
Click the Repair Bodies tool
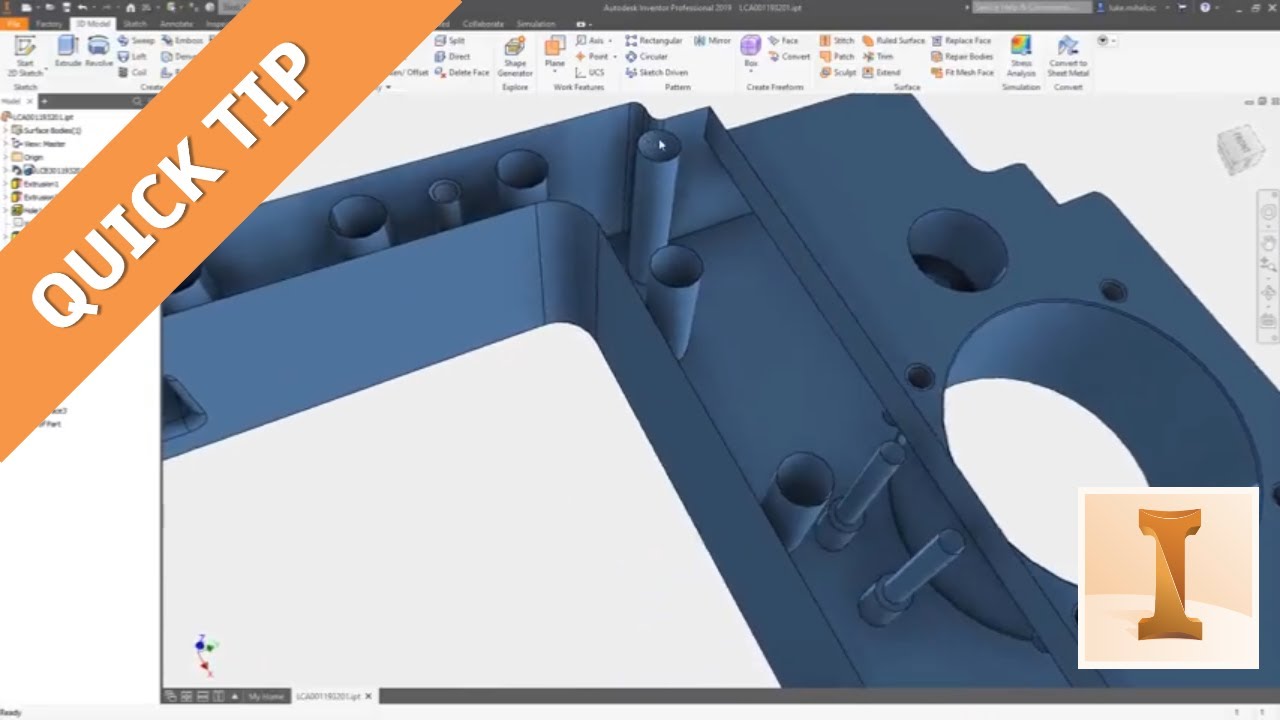962,57
